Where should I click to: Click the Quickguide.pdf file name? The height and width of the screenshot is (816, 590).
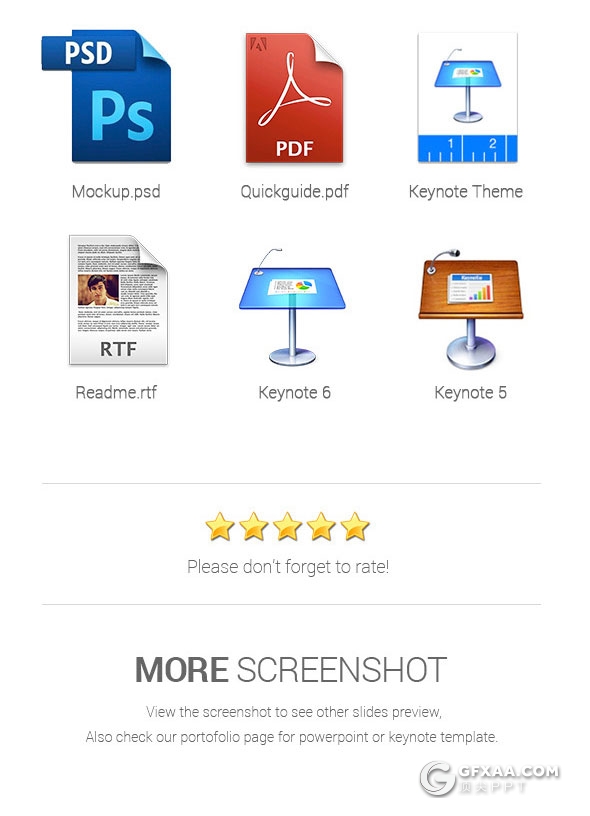click(294, 192)
